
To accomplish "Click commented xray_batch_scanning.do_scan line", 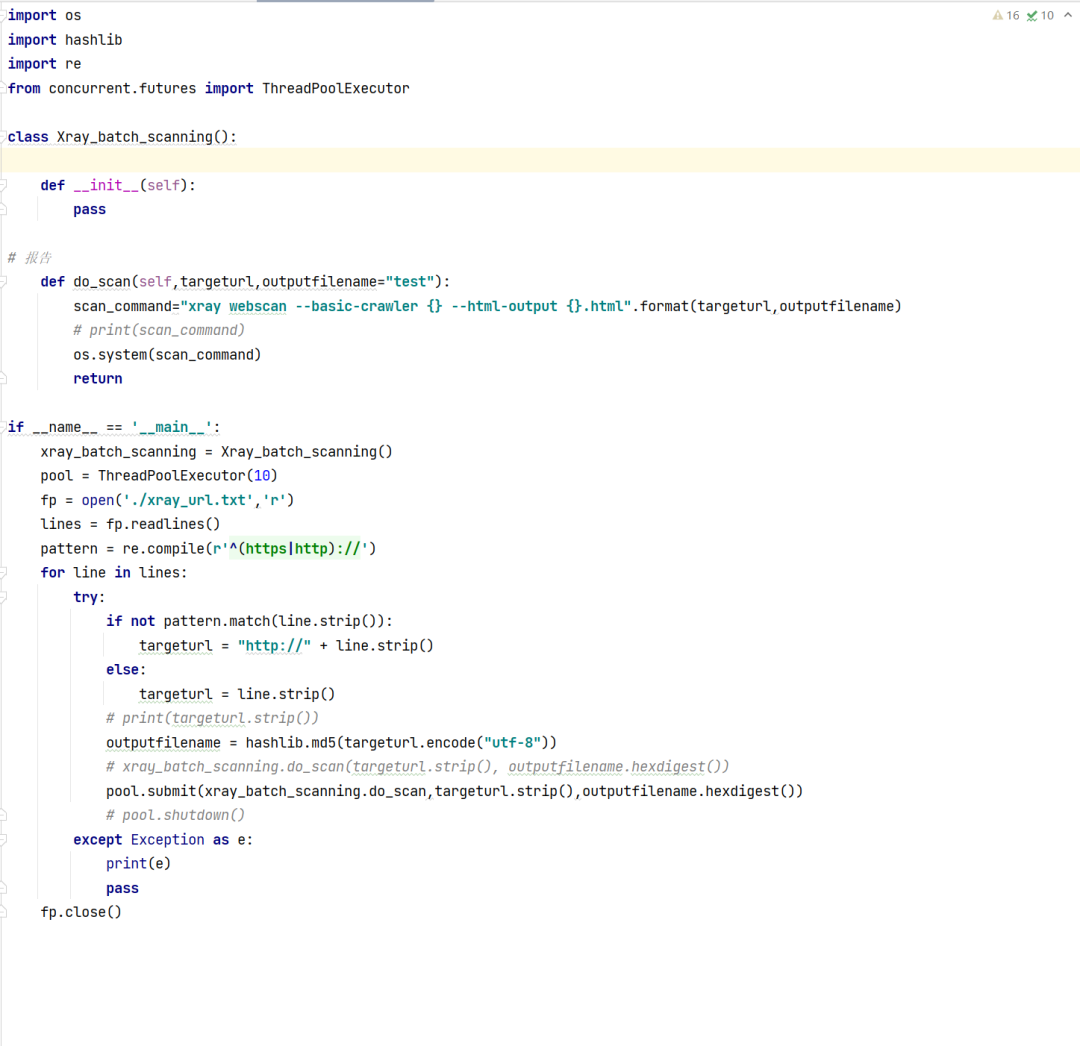I will pos(417,766).
